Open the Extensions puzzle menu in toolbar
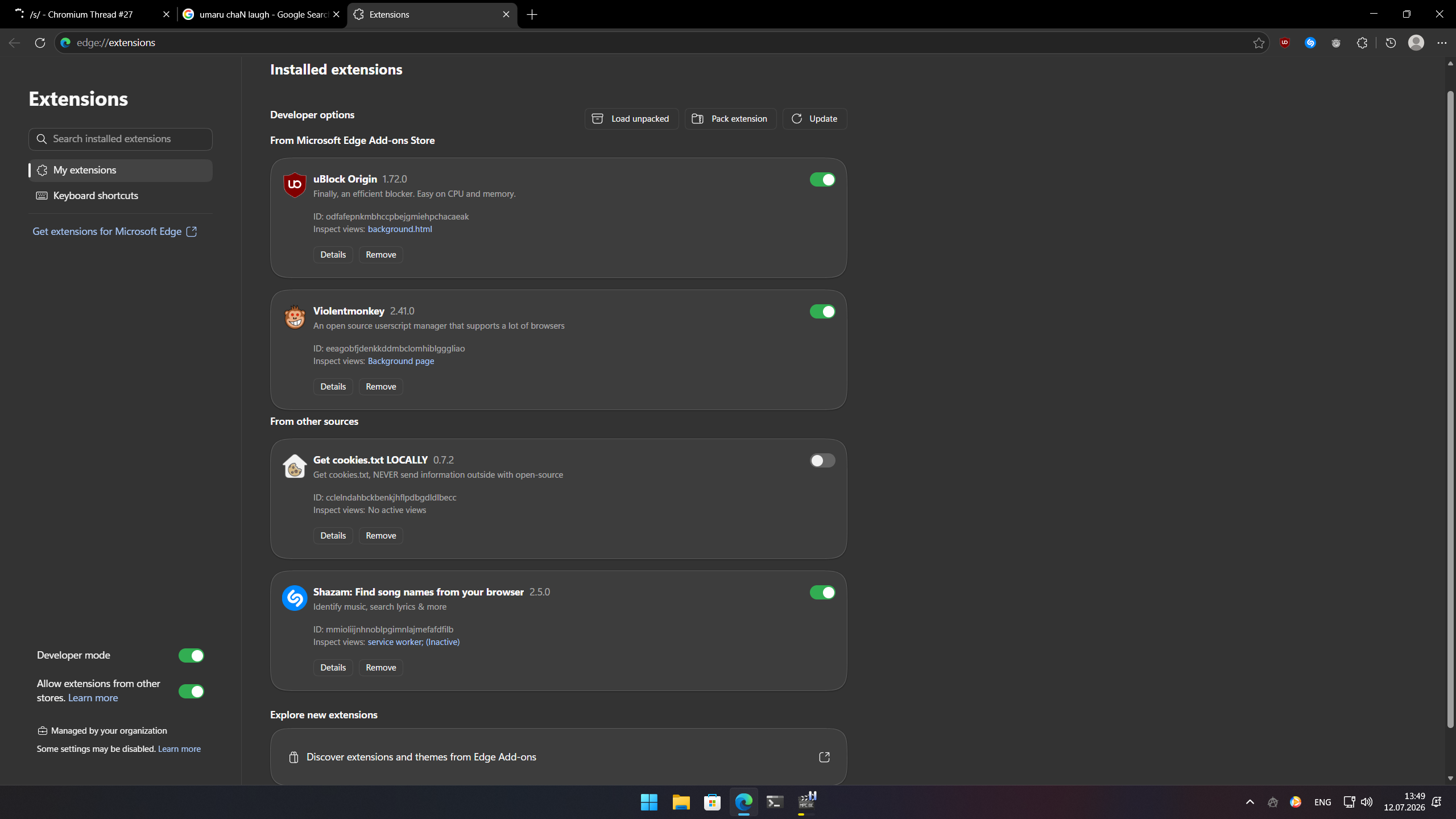 click(1362, 43)
